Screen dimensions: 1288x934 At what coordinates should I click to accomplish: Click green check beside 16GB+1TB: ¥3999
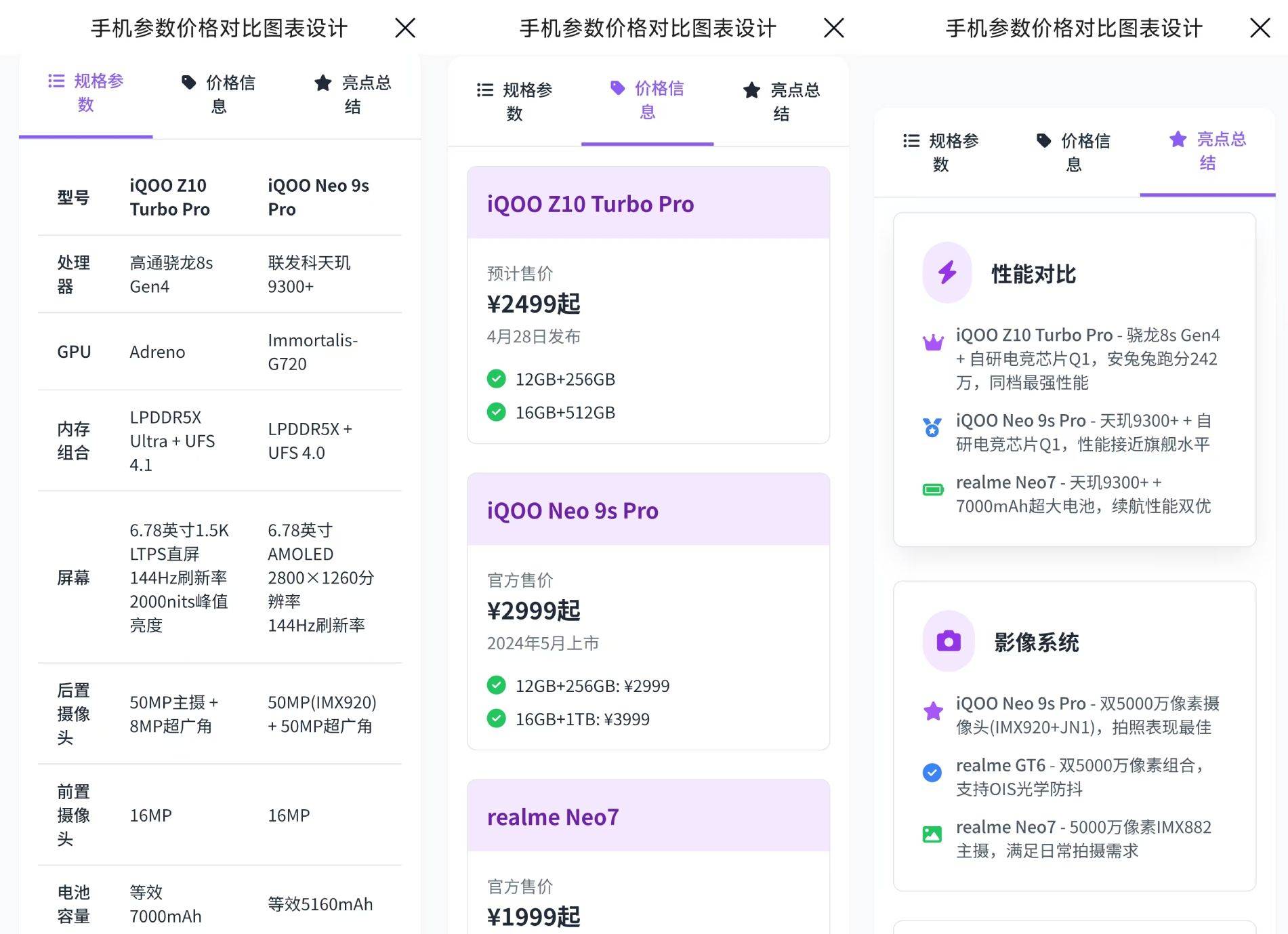(x=496, y=718)
